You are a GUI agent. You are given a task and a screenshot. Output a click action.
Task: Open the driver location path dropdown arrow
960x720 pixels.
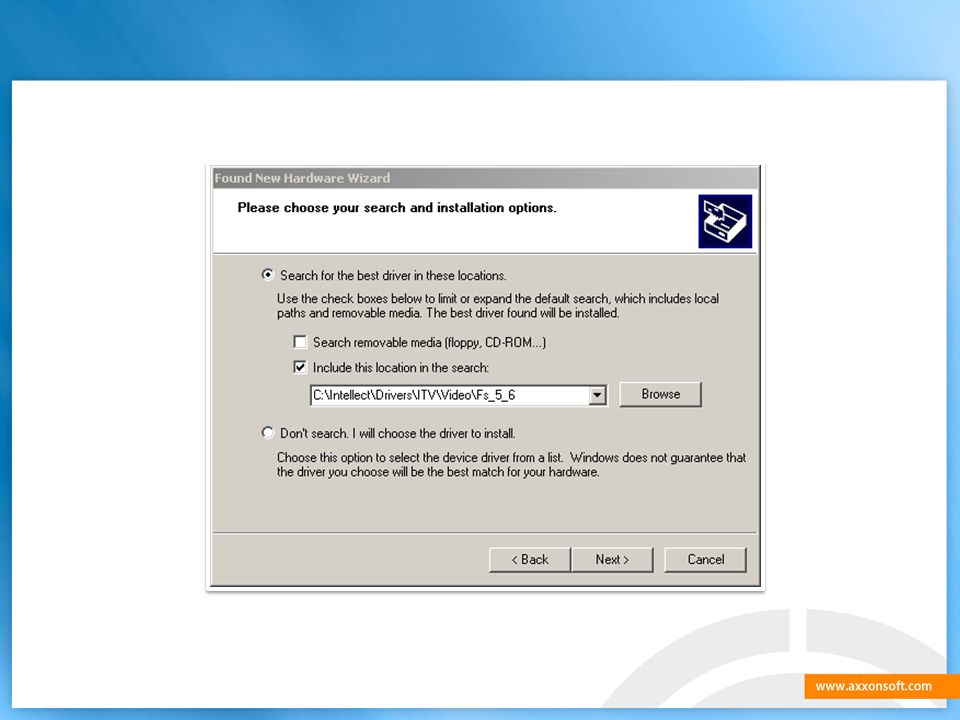[598, 396]
